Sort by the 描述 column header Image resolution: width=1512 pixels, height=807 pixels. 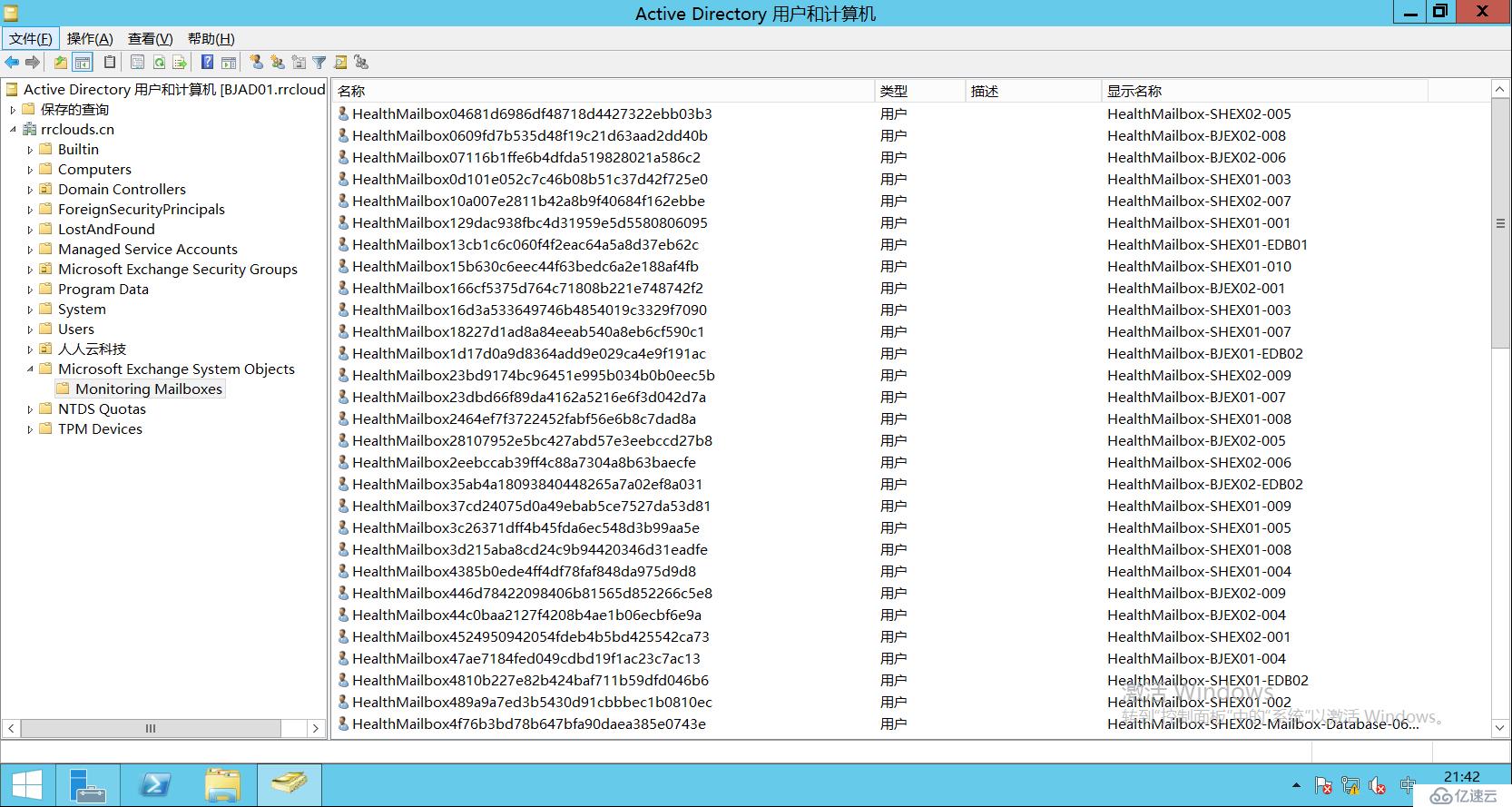pos(1033,91)
